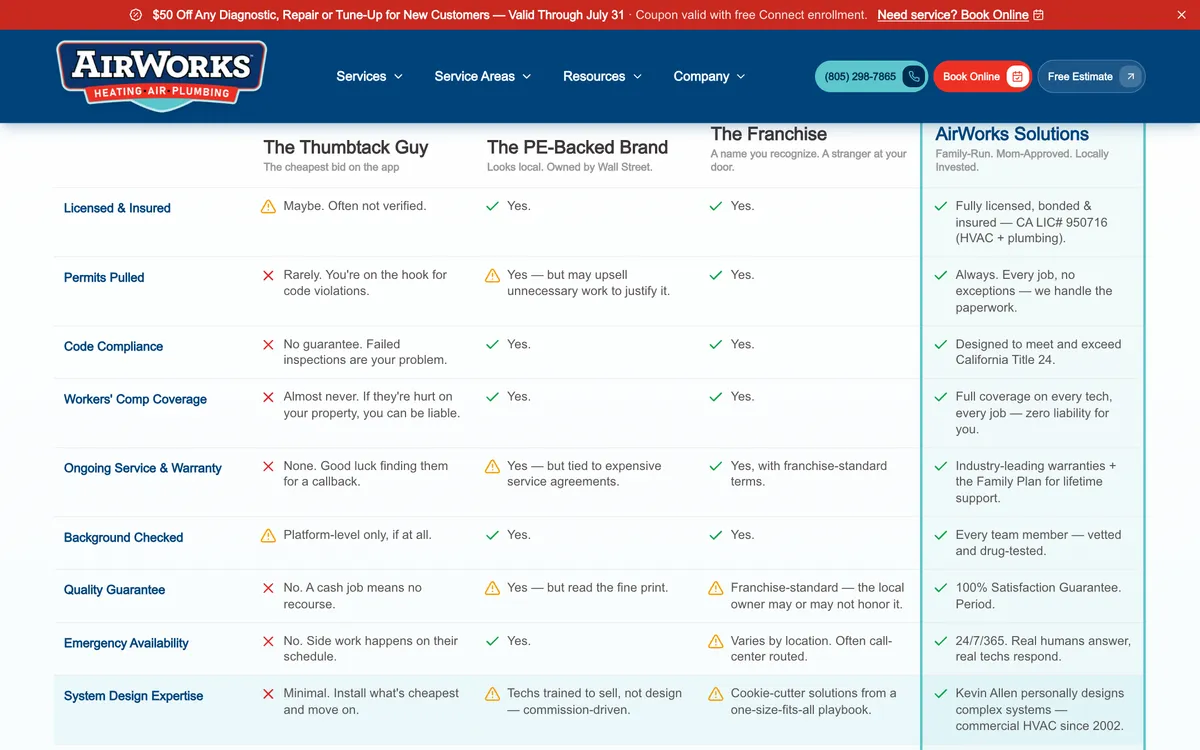The height and width of the screenshot is (750, 1200).
Task: Click the AirWorks Solutions column heading
Action: click(x=1012, y=134)
